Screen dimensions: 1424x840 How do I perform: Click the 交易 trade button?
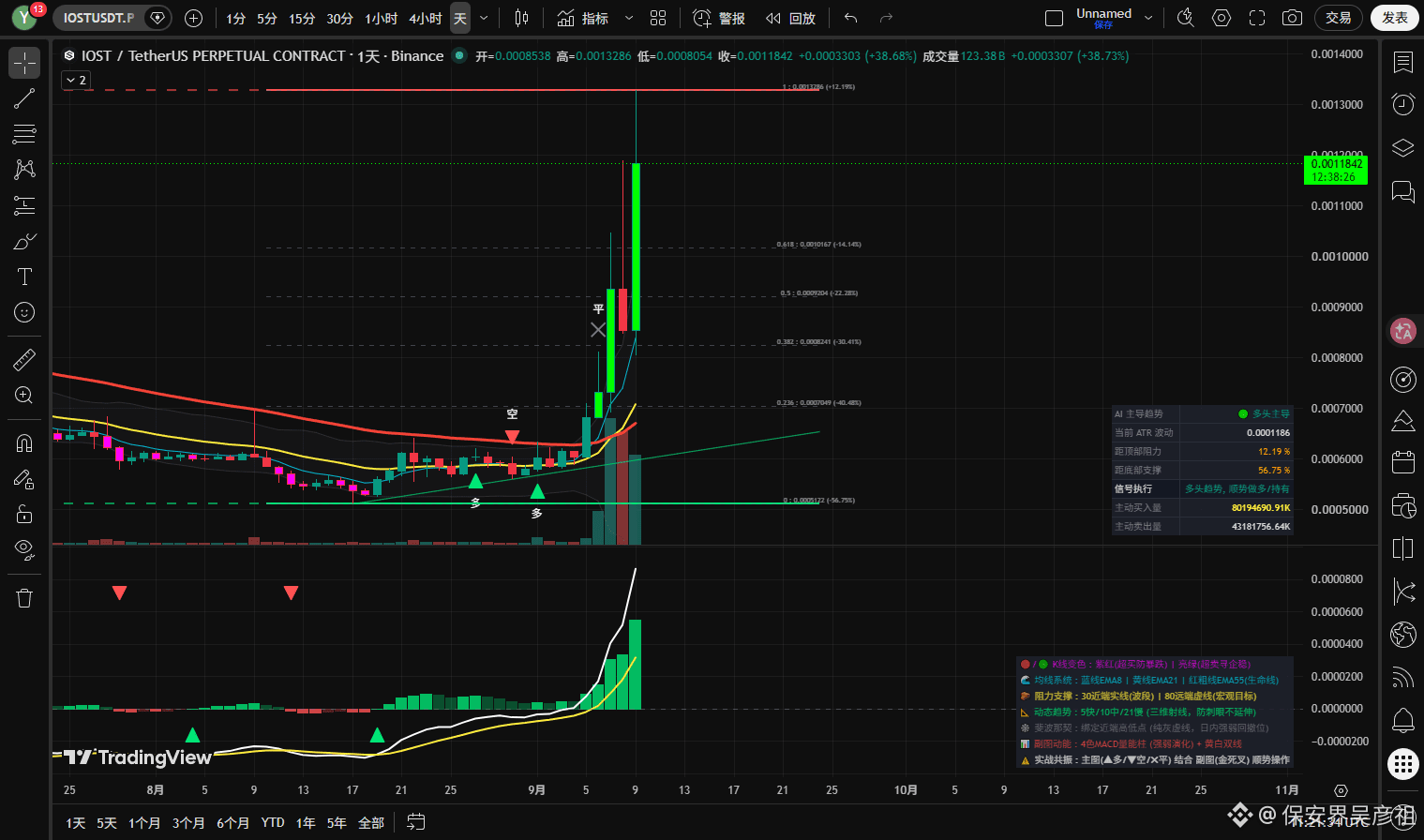coord(1339,18)
